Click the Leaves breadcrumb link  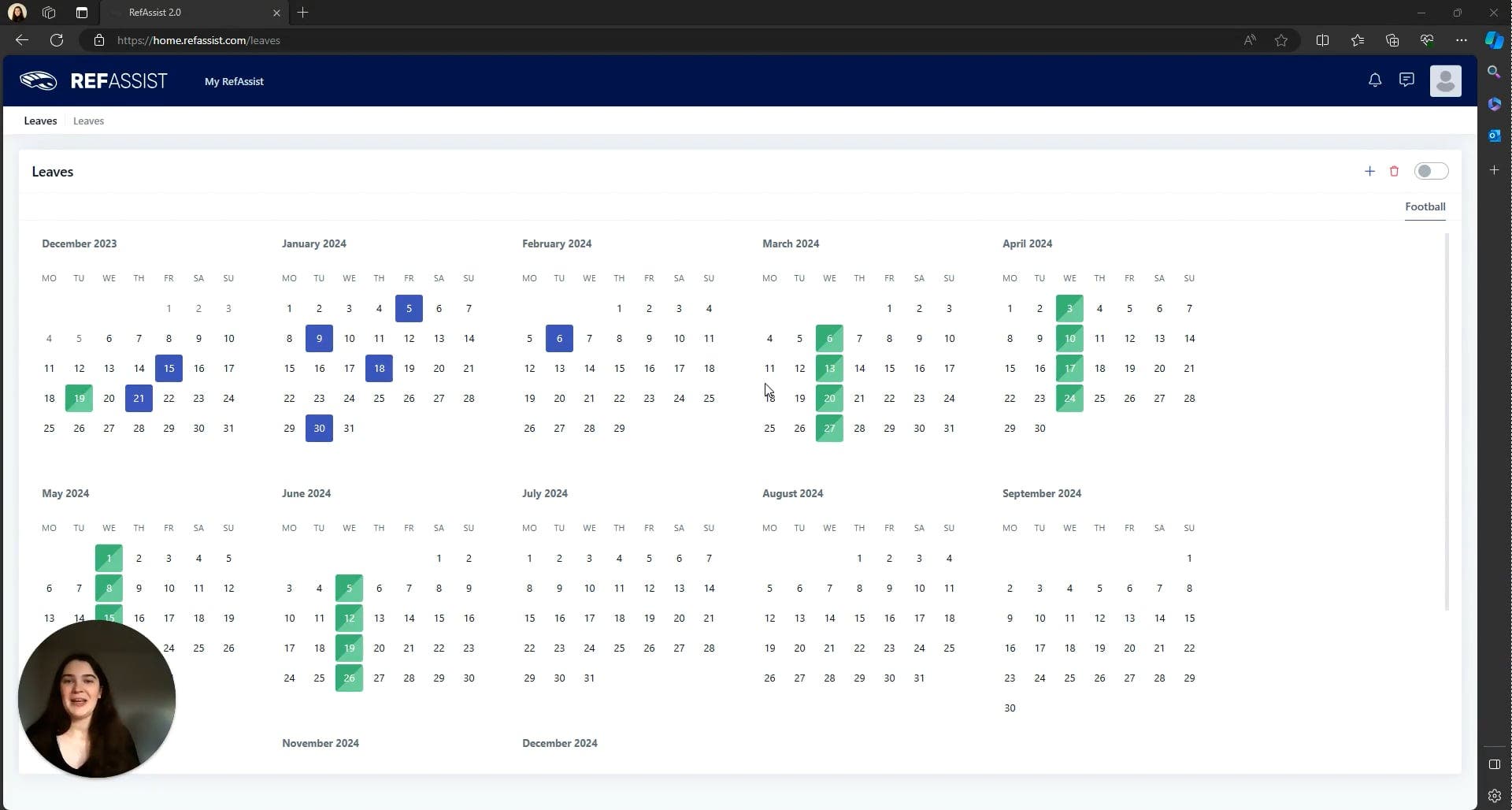point(88,121)
